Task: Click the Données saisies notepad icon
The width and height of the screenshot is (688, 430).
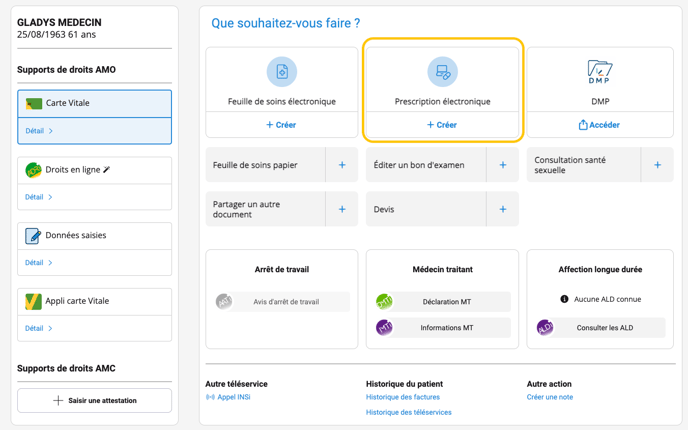Action: point(33,236)
